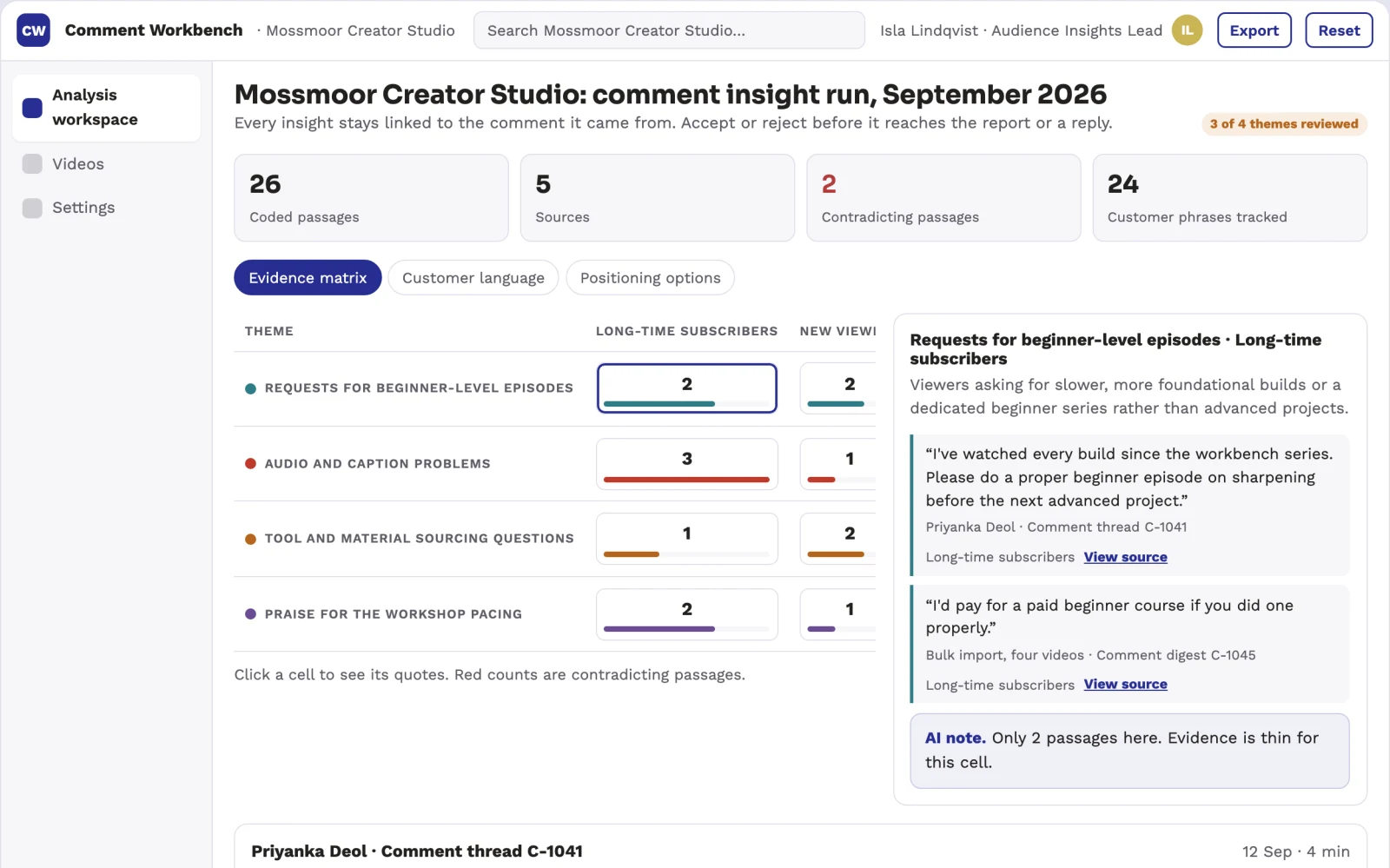Click the teal dot beside beginner-level episodes theme

coord(250,388)
